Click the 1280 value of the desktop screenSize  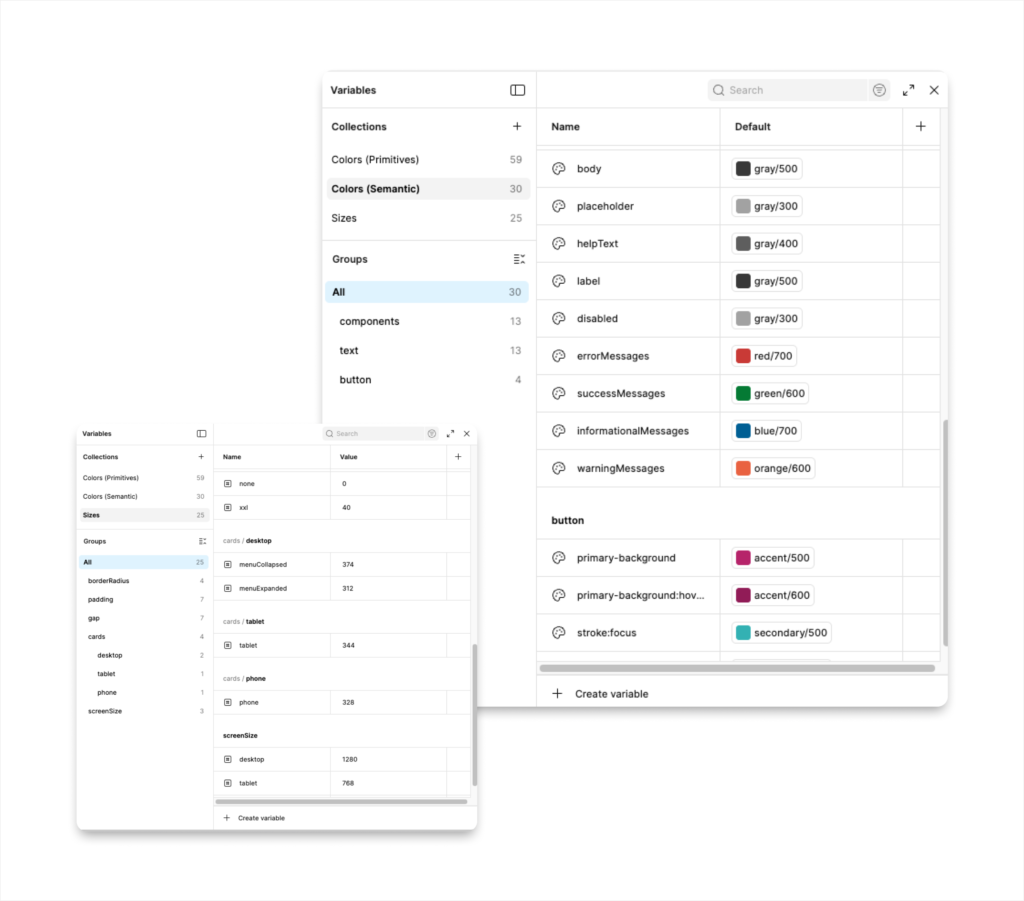point(350,760)
